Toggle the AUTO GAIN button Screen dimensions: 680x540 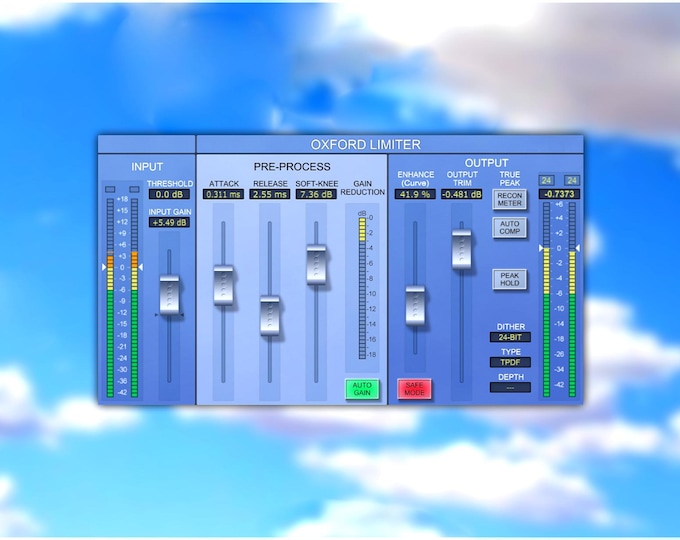pyautogui.click(x=362, y=389)
